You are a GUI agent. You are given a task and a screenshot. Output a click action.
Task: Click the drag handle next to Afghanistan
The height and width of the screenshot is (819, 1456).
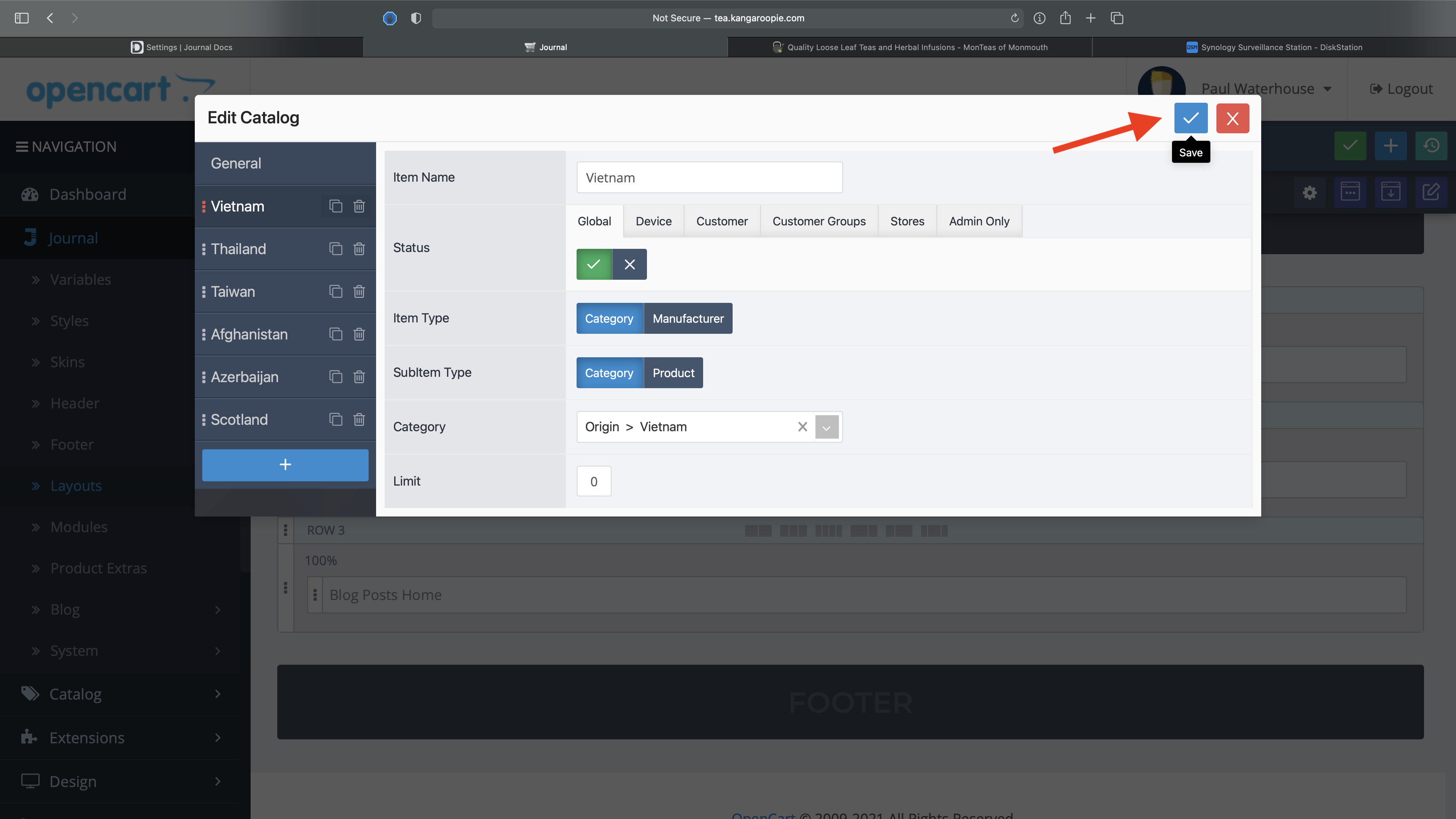(x=203, y=334)
